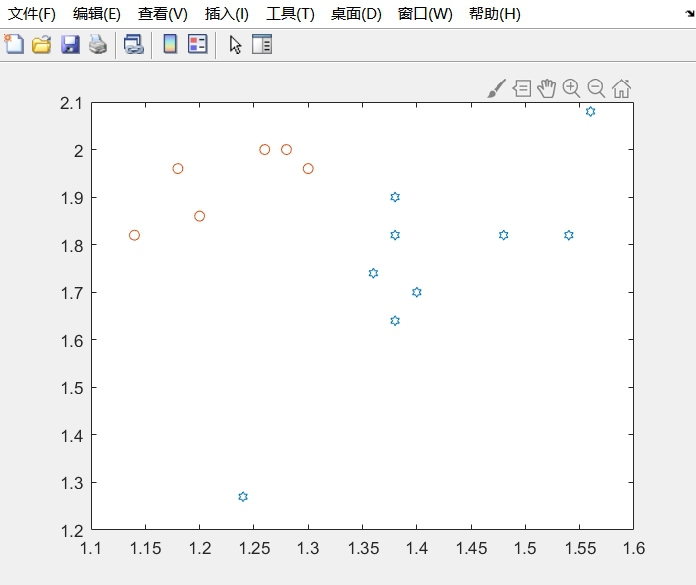Open a file with the folder icon
The image size is (696, 585).
(x=42, y=44)
